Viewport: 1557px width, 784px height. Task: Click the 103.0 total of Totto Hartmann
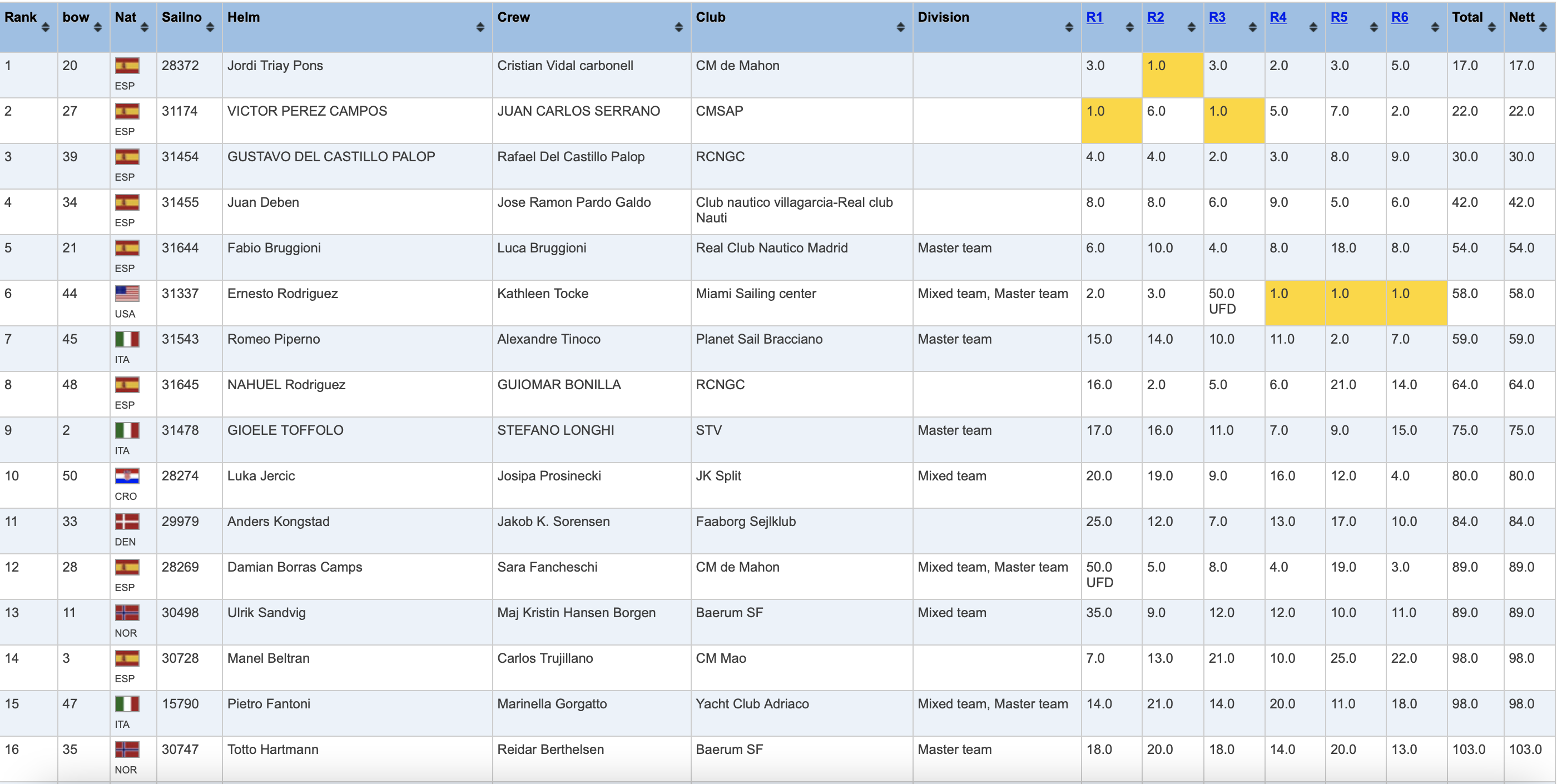pyautogui.click(x=1469, y=750)
